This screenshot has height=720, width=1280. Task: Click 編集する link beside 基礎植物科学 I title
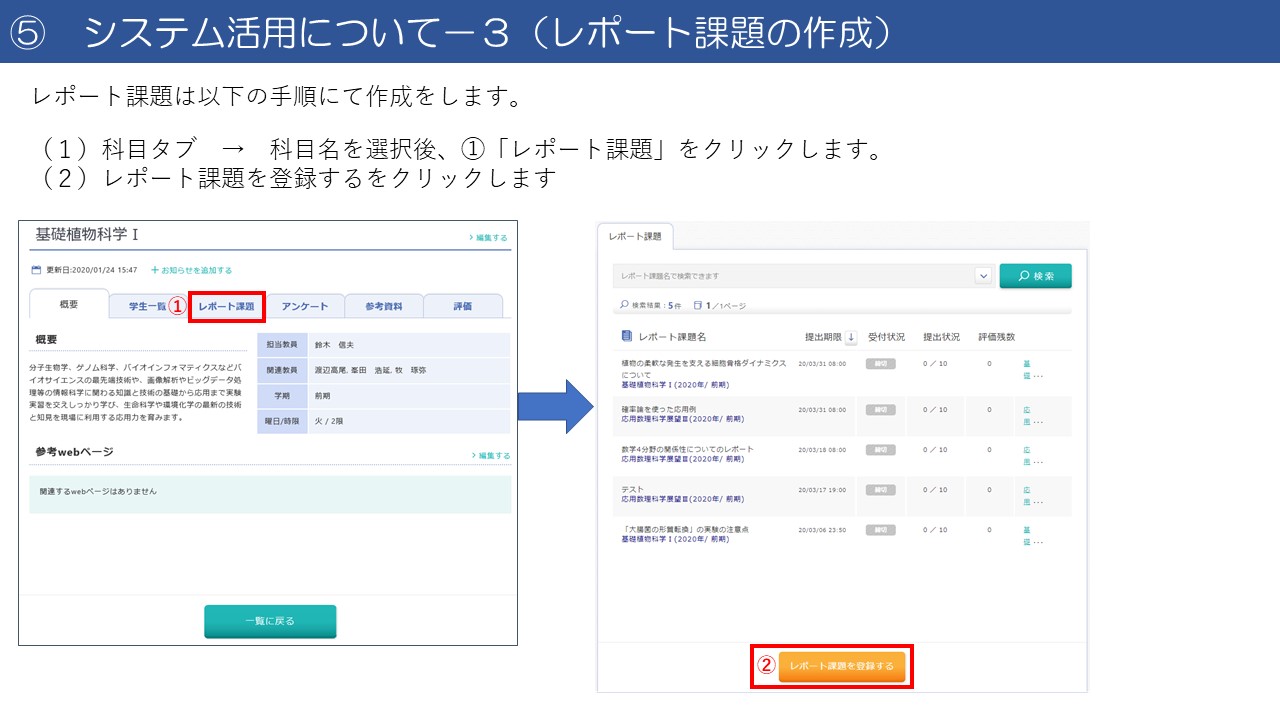click(488, 238)
